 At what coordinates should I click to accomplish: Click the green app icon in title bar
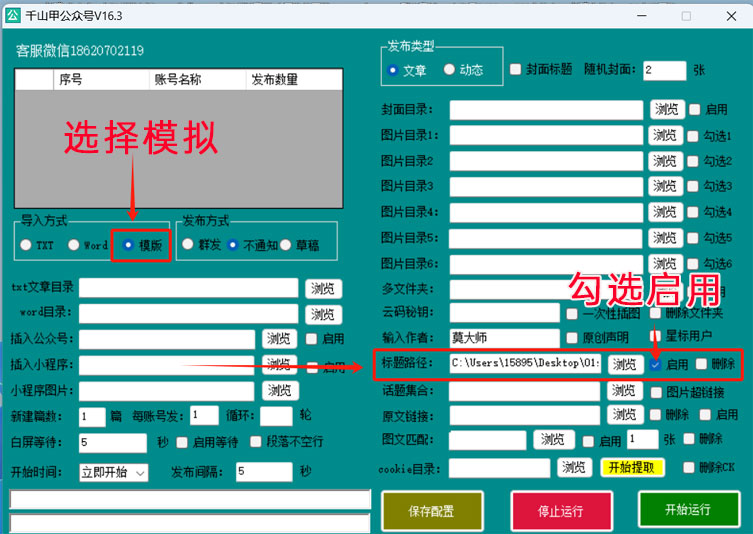14,15
